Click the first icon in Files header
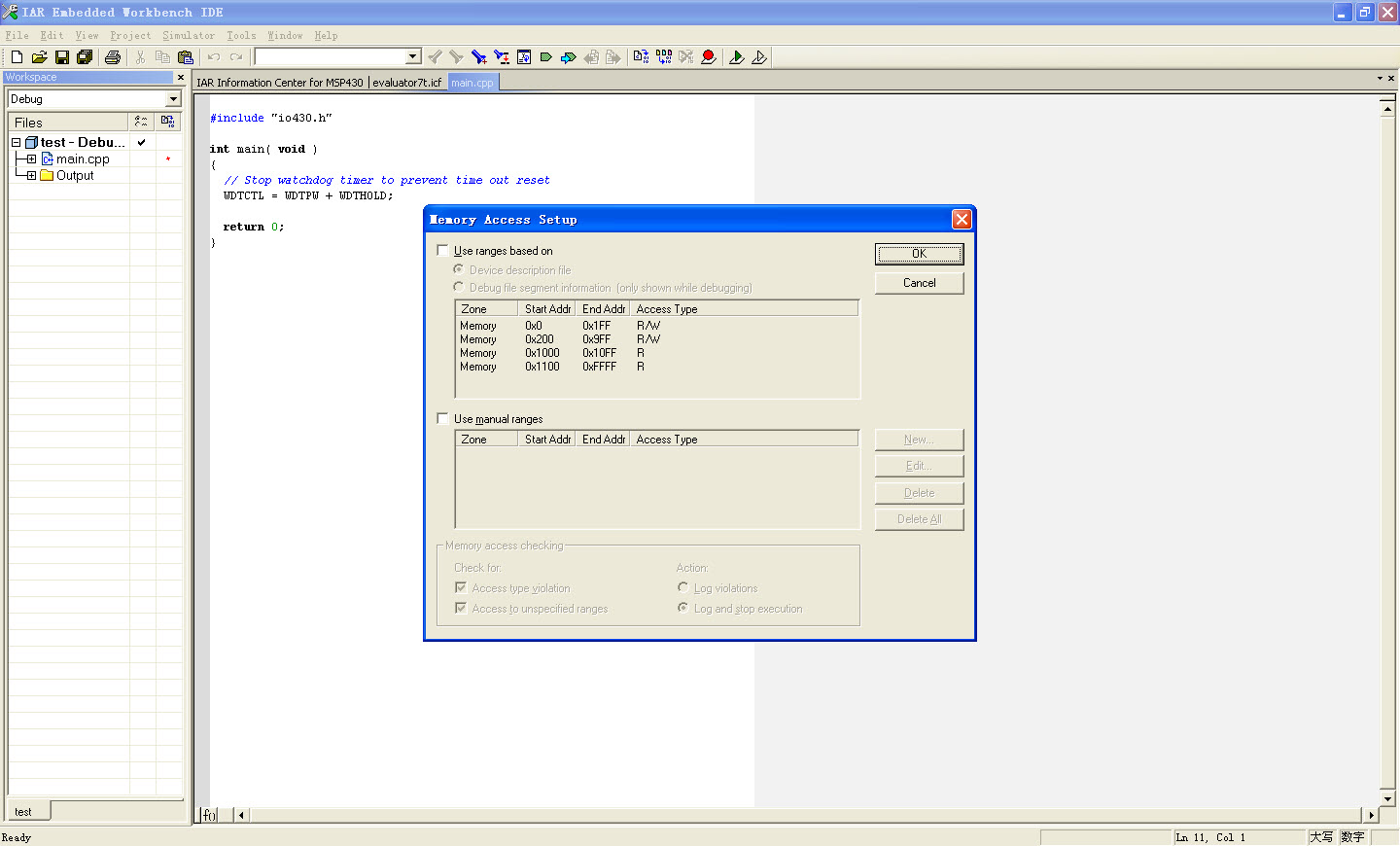 tap(142, 122)
